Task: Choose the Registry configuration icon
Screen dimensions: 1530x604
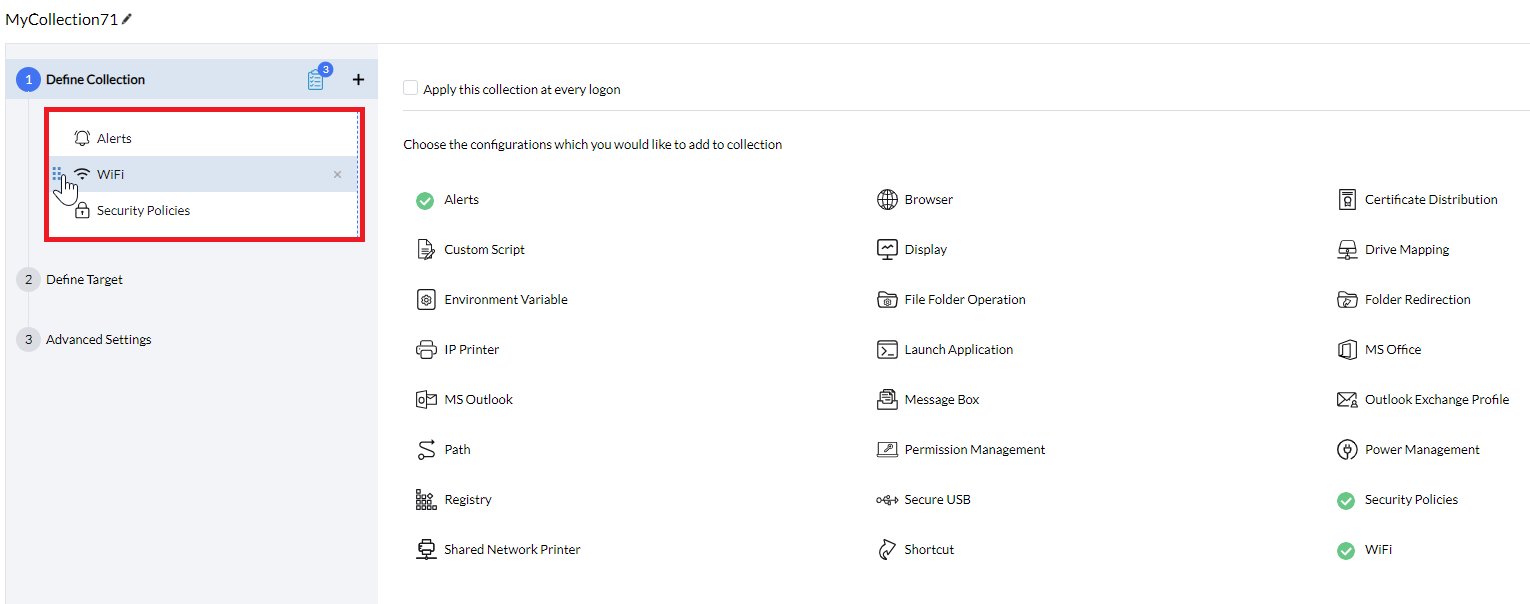Action: (426, 500)
